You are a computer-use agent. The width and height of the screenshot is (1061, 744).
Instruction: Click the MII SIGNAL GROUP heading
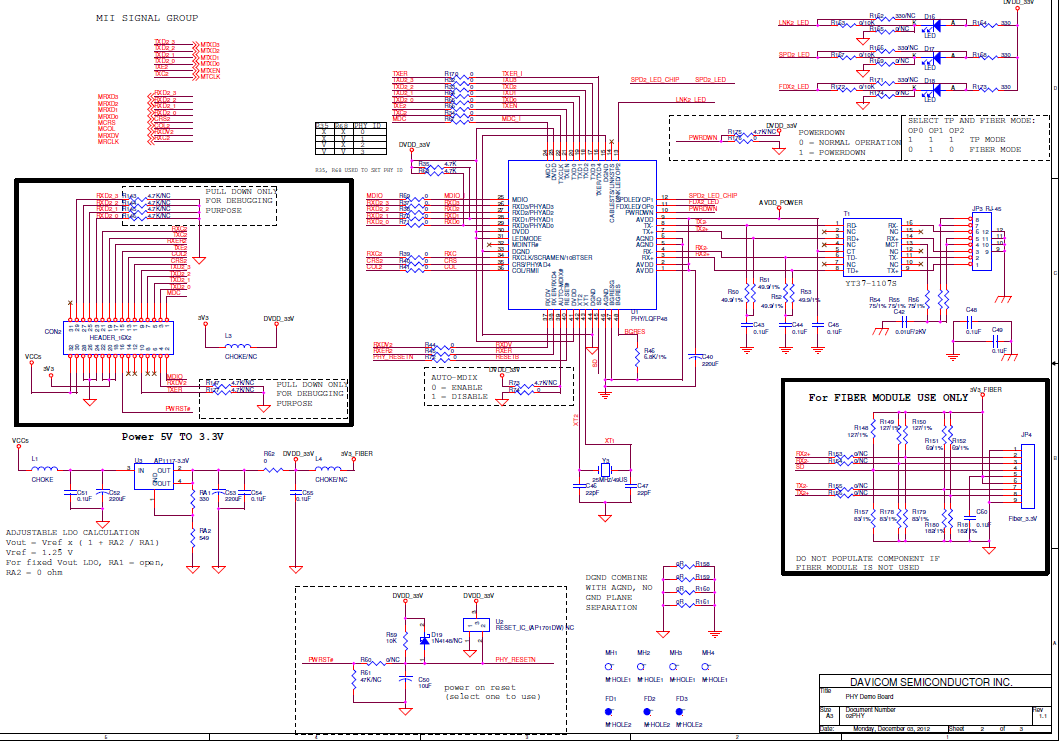147,19
